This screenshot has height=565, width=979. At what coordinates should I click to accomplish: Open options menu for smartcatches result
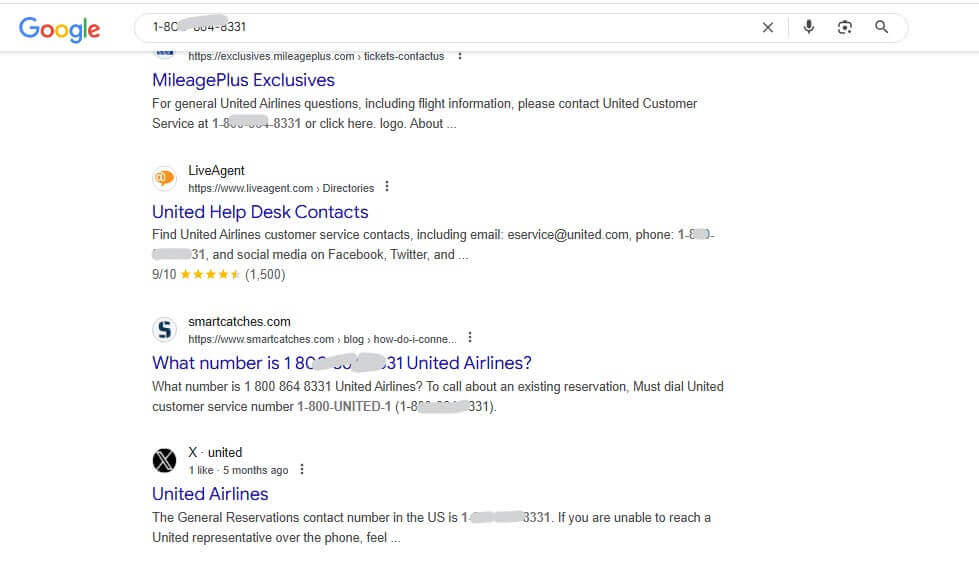(470, 337)
